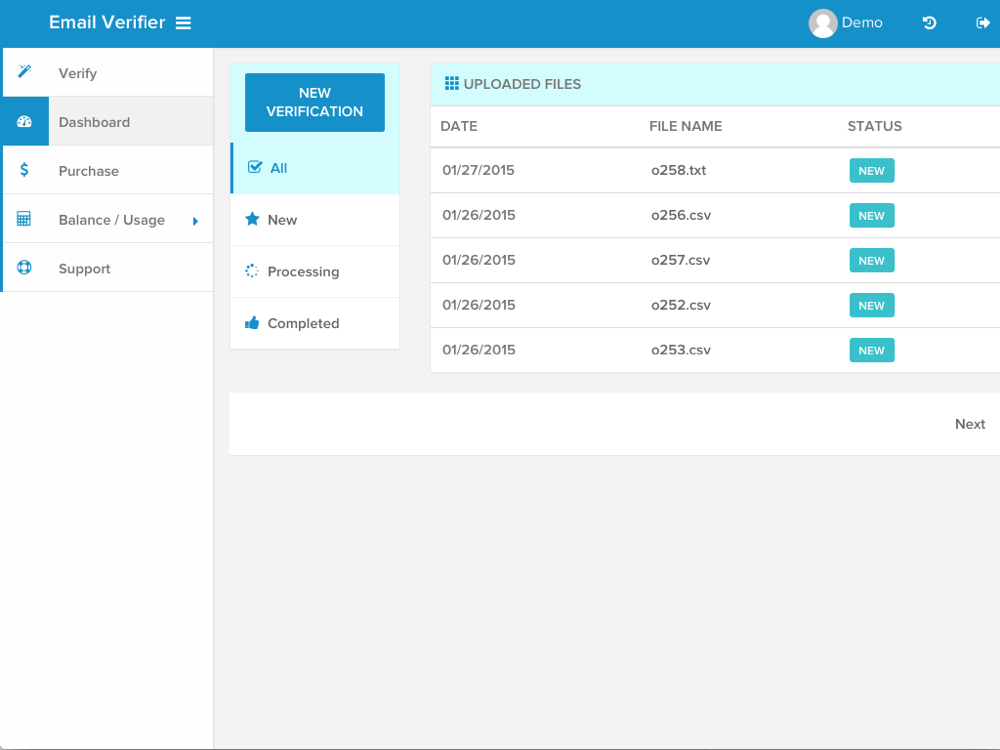This screenshot has height=750, width=1000.
Task: Click the date of the o257.csv row
Action: (479, 260)
